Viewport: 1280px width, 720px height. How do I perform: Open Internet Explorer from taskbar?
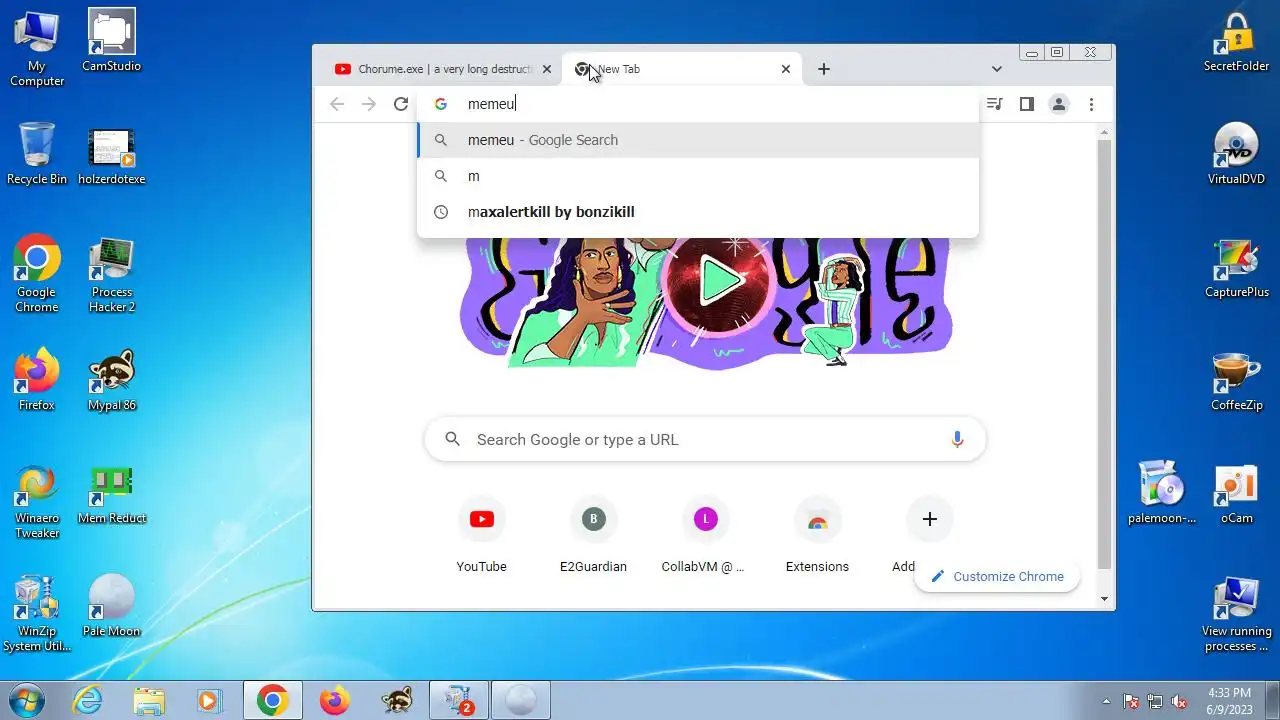tap(88, 701)
